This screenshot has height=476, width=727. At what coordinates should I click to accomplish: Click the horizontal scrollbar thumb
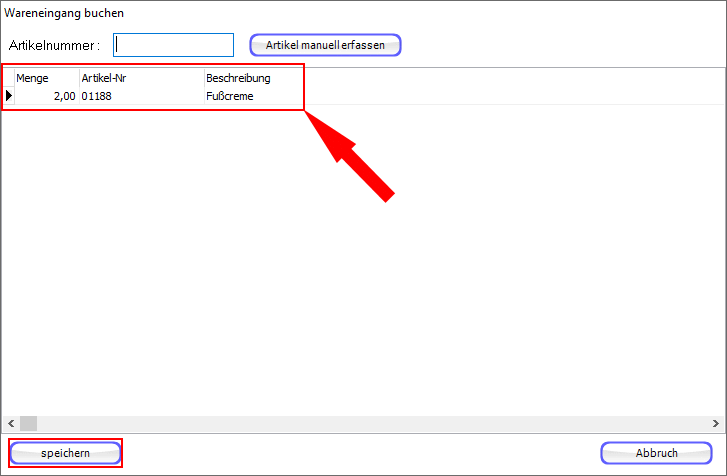(28, 423)
